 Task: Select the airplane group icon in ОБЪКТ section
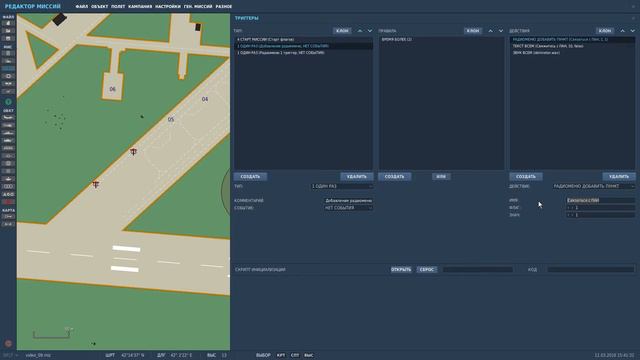[8, 118]
